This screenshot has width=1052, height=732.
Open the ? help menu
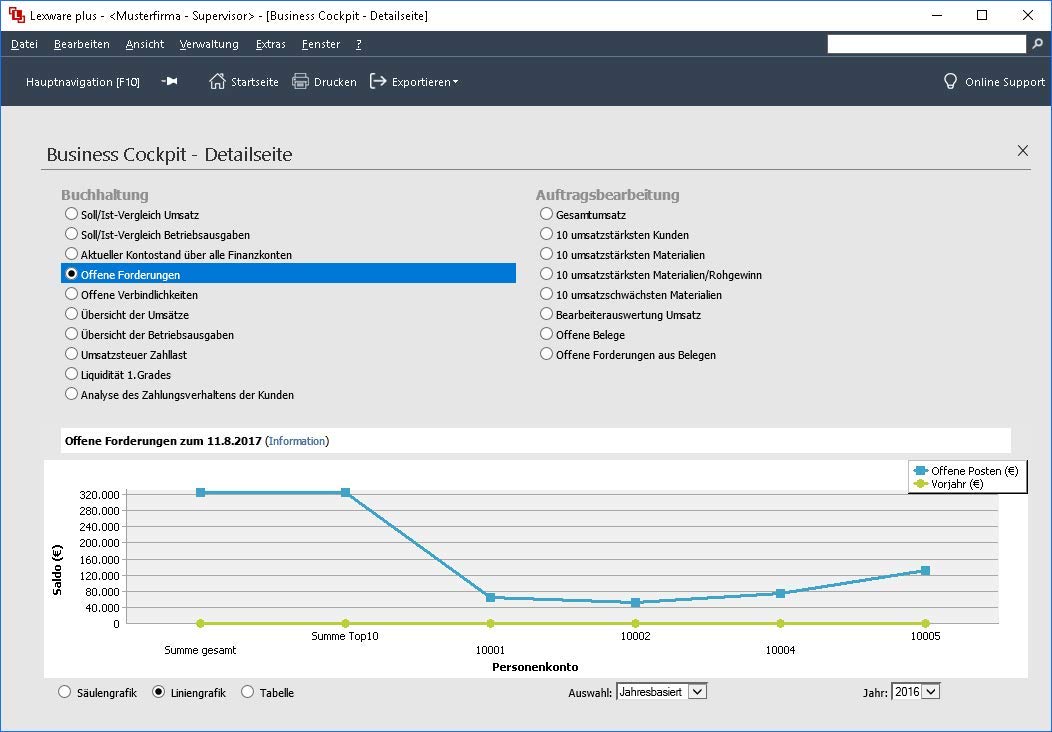click(x=358, y=44)
